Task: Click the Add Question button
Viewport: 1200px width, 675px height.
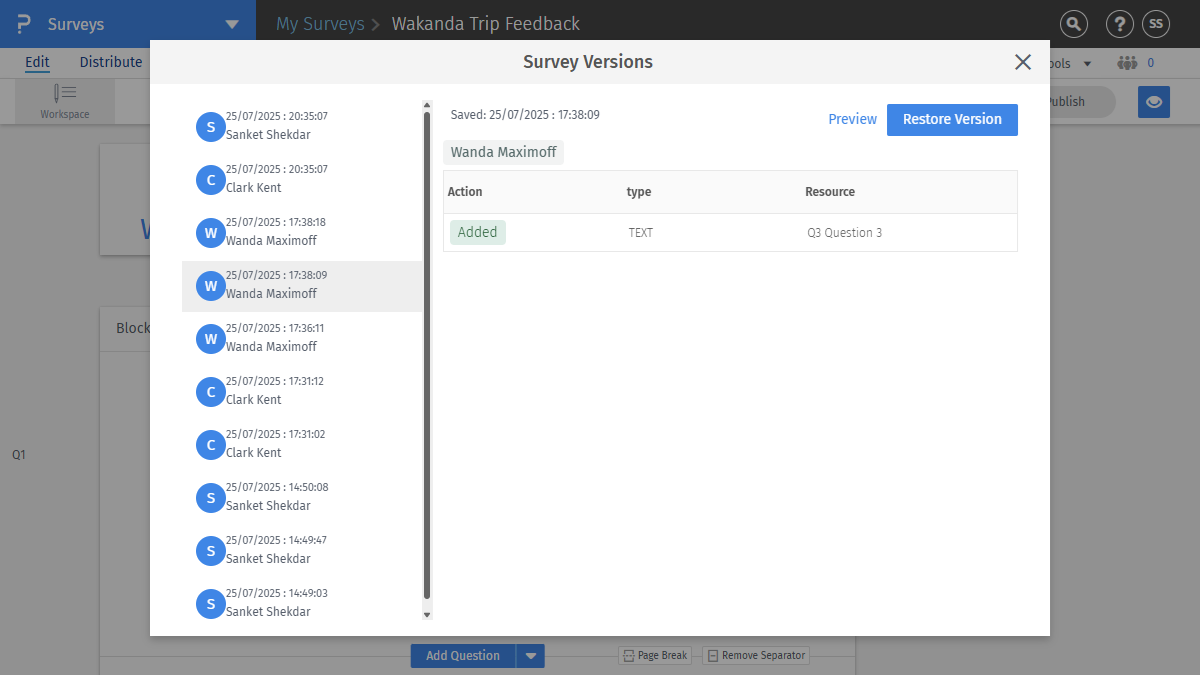Action: click(463, 656)
